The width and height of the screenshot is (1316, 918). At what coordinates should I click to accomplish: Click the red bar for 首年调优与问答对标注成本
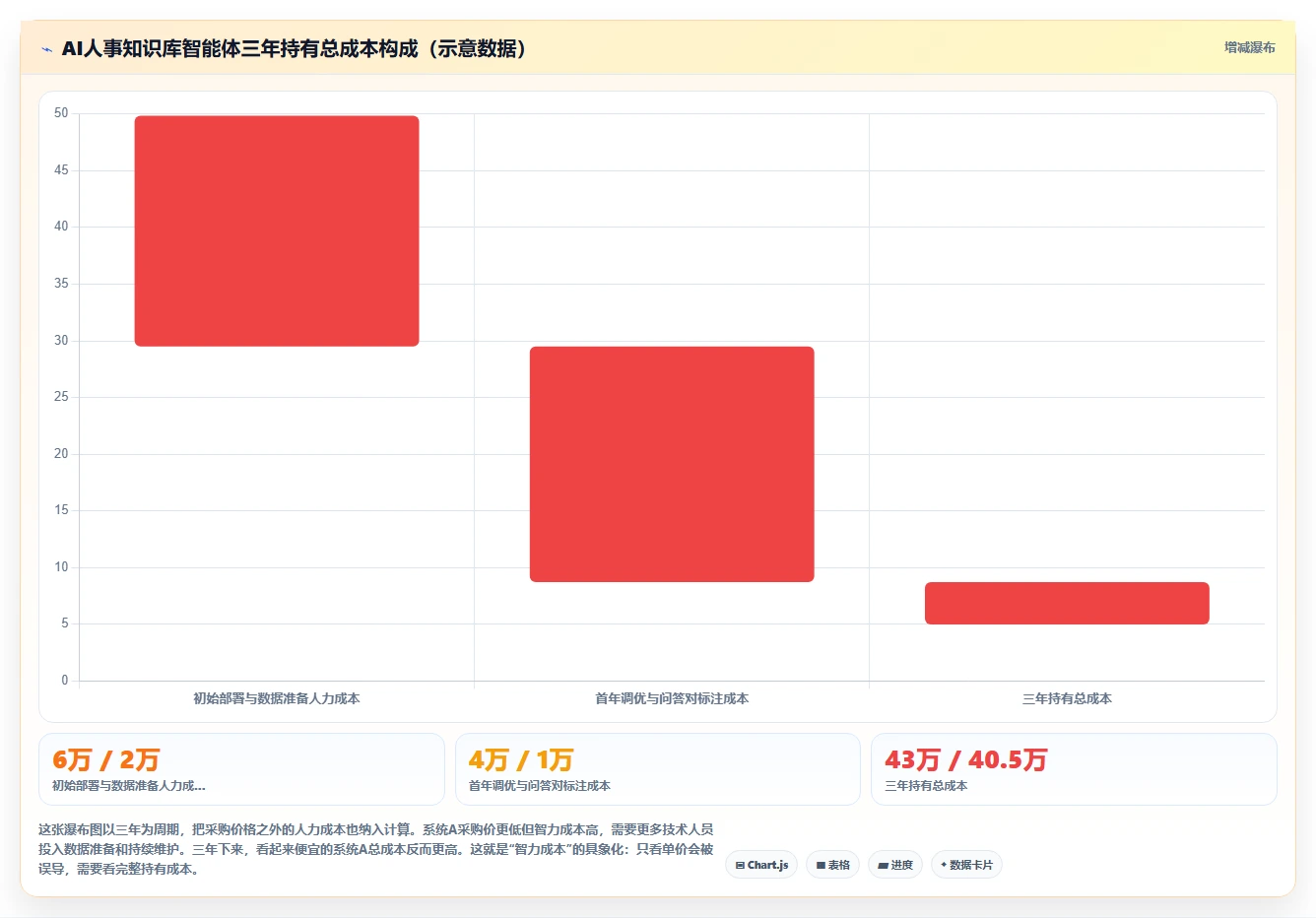pos(672,464)
